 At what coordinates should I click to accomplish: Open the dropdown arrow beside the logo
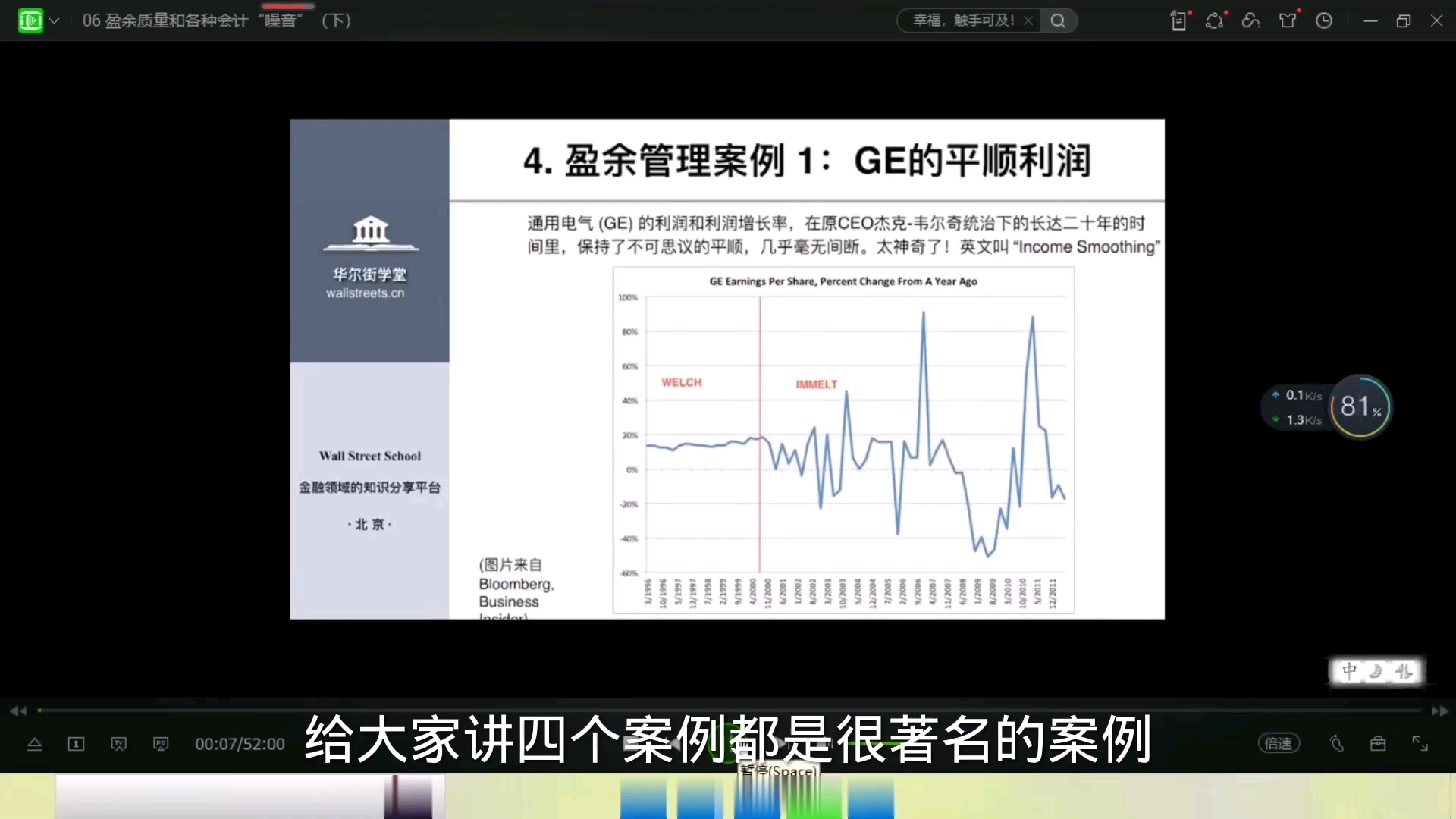pyautogui.click(x=55, y=21)
